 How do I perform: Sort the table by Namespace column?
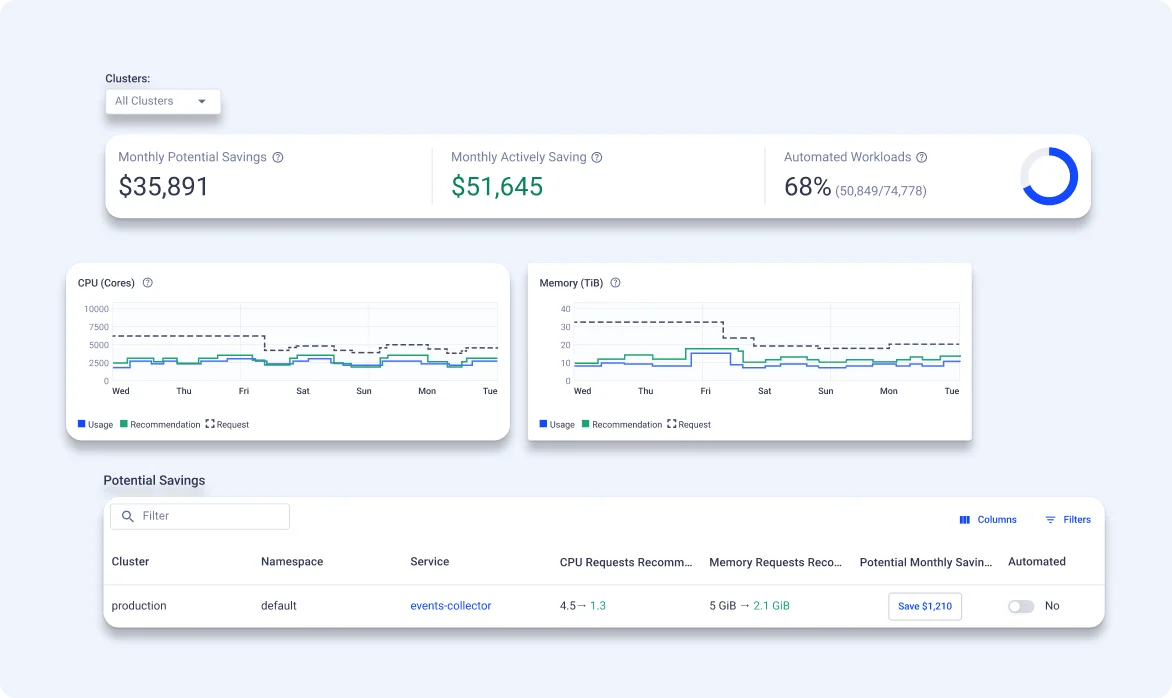point(291,562)
